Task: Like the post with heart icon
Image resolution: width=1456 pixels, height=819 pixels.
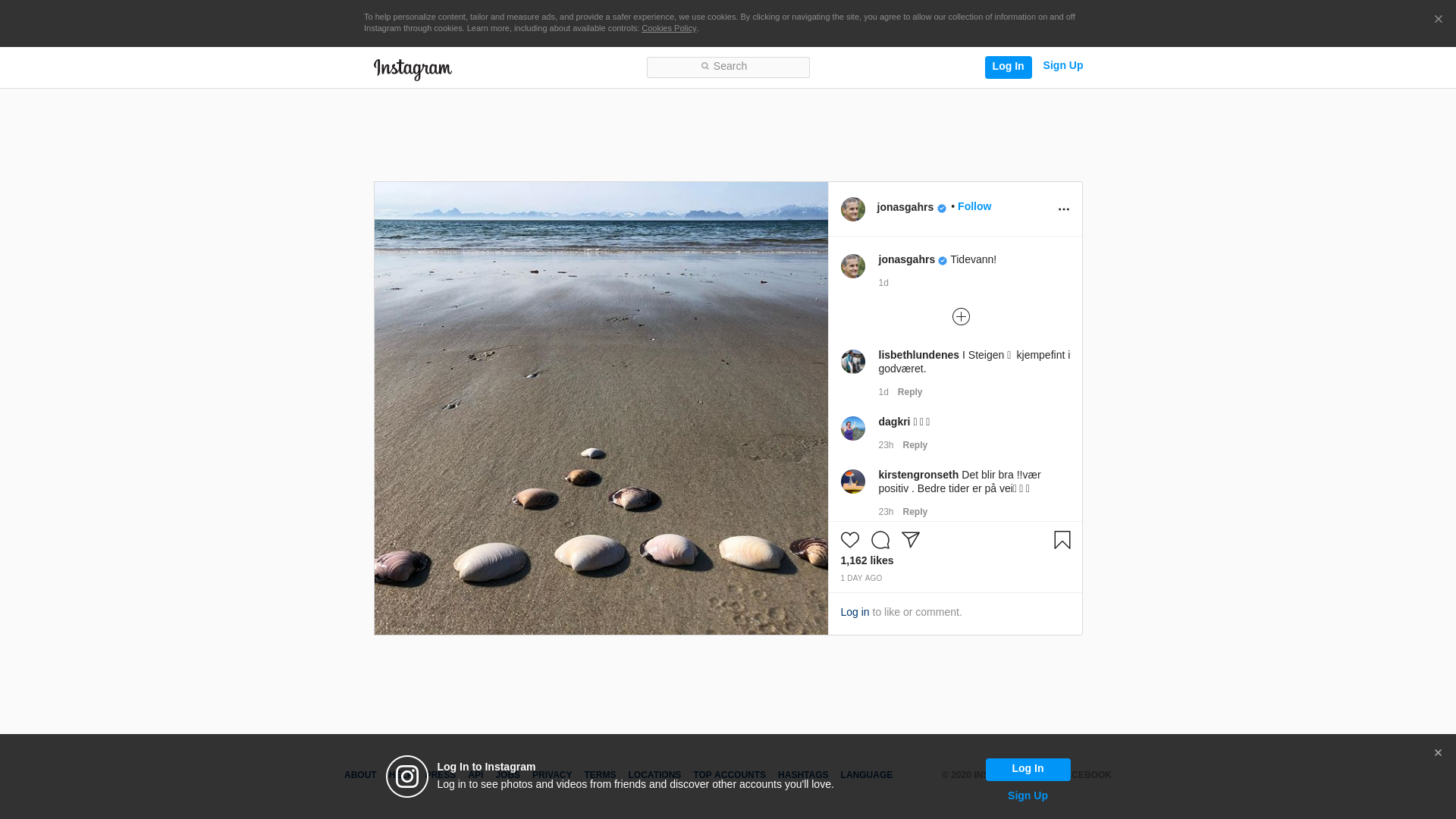Action: coord(850,540)
